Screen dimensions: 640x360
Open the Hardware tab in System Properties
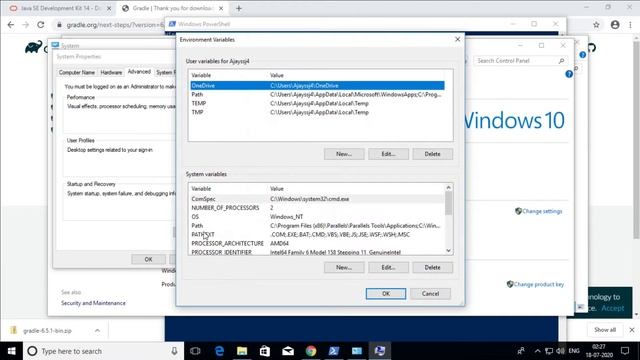coord(111,72)
